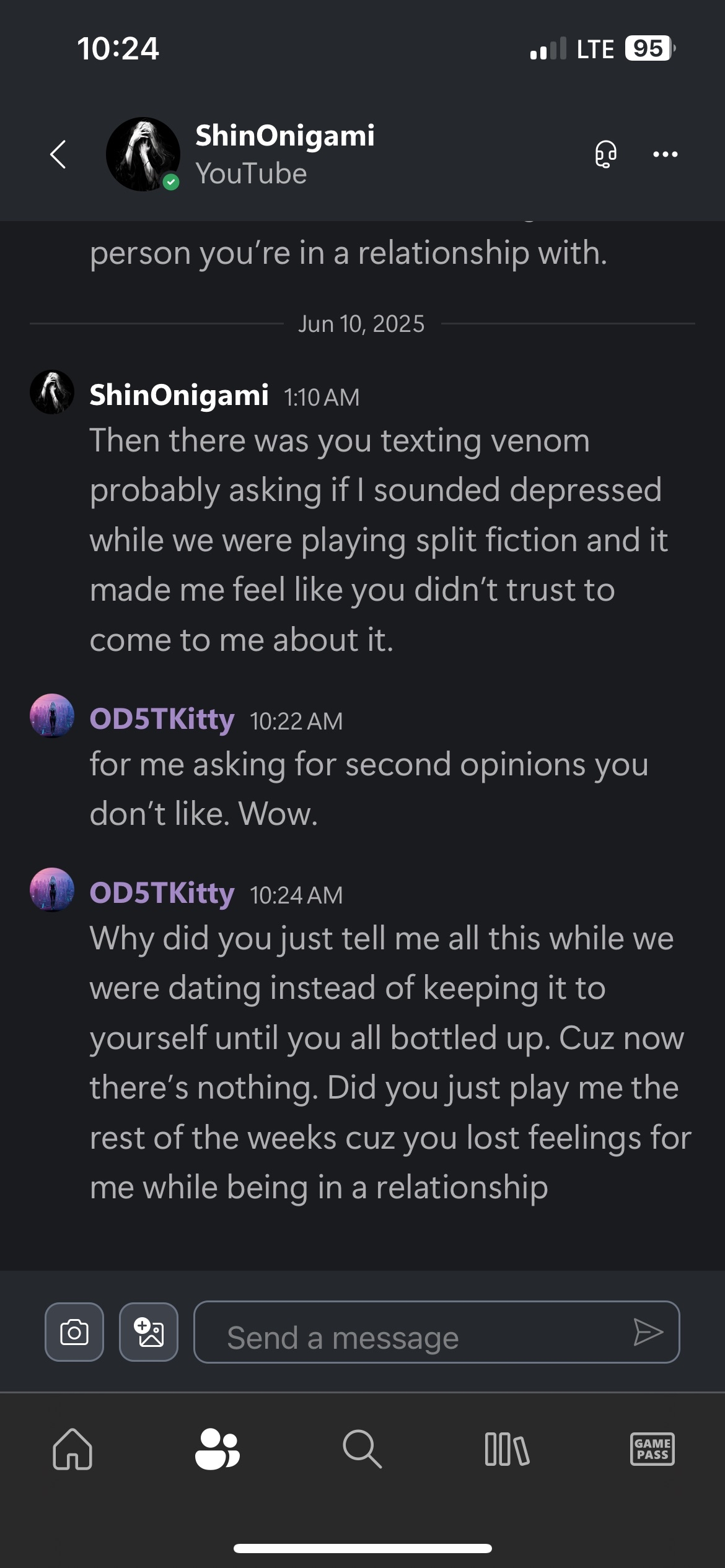Tap OD5TKitty username on 10:24 AM message
Viewport: 725px width, 1568px height.
click(162, 893)
